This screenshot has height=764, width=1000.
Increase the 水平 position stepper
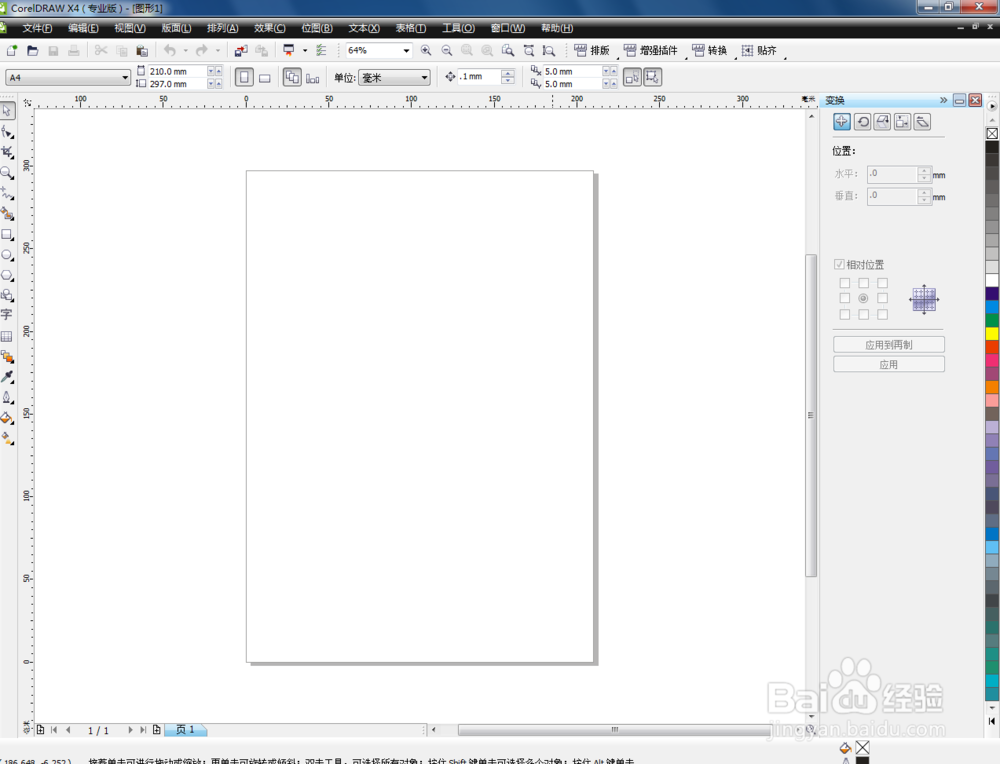[924, 170]
